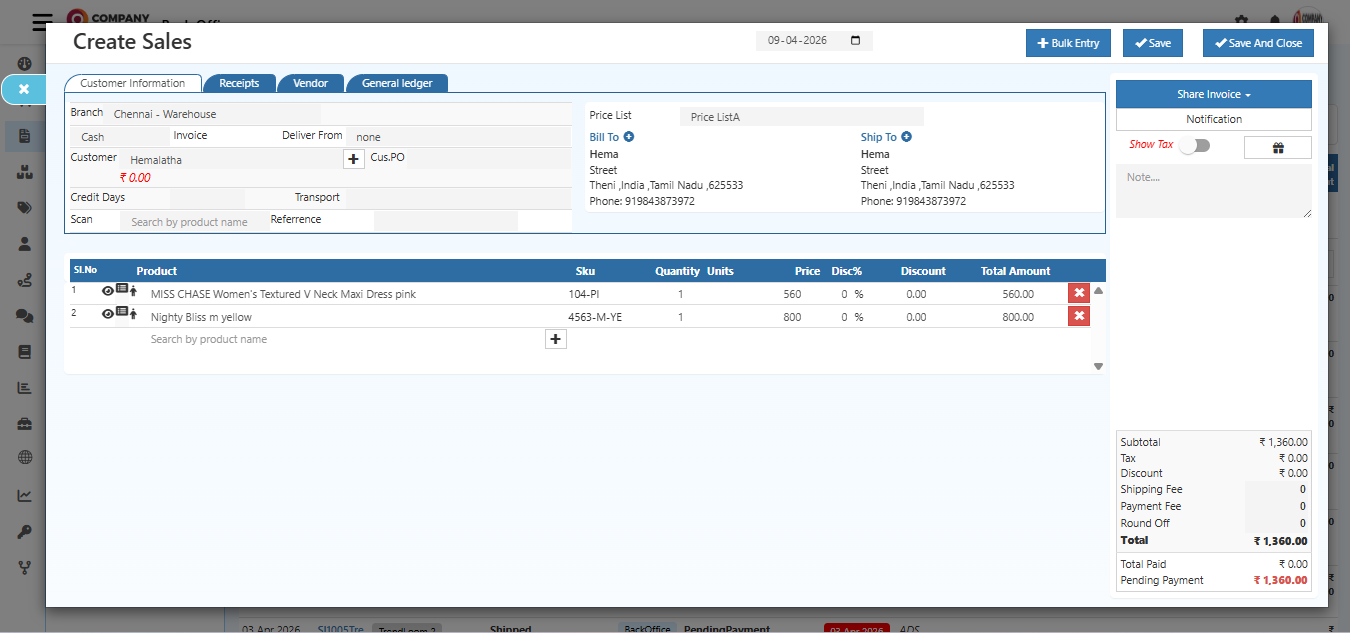This screenshot has height=633, width=1350.
Task: Remove Nighty Bliss row with red X
Action: 1078,315
